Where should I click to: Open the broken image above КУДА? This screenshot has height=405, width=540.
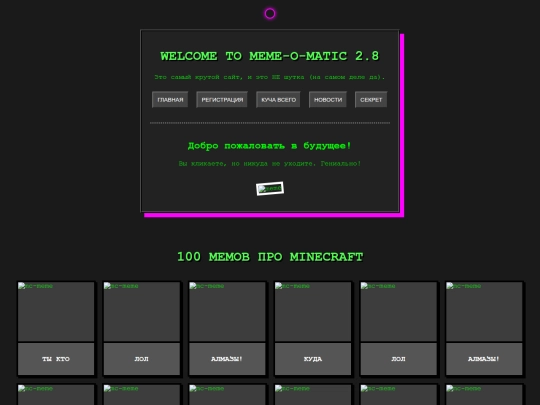click(313, 312)
